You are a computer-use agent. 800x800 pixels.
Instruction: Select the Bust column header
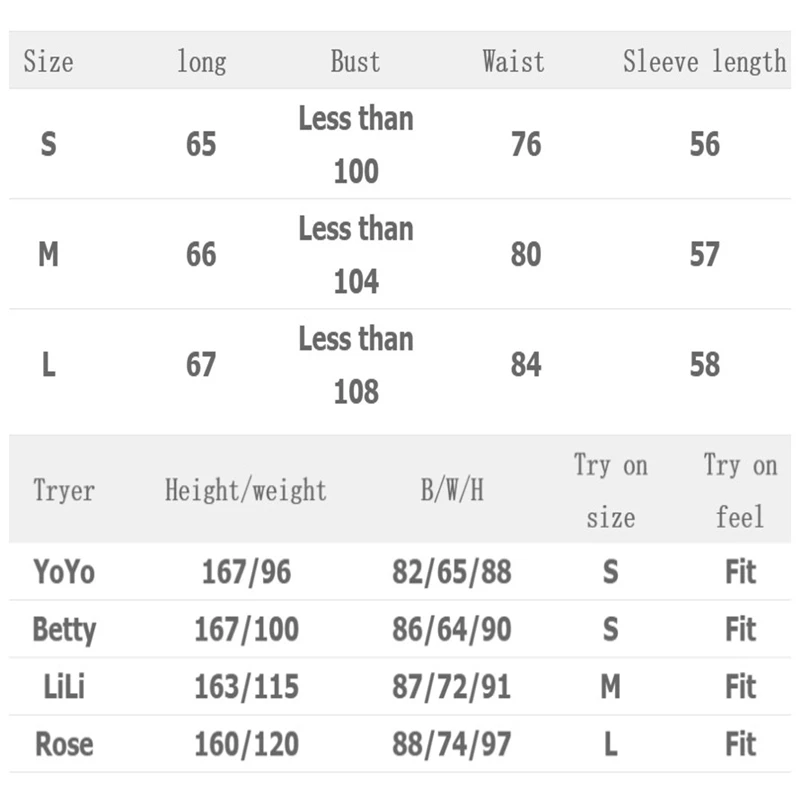[x=355, y=62]
